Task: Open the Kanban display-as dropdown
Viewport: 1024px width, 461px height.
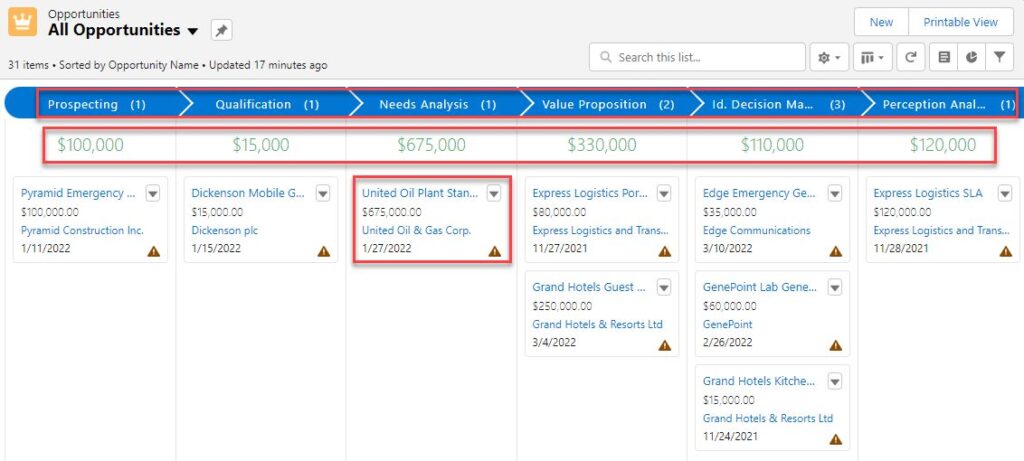Action: click(872, 57)
